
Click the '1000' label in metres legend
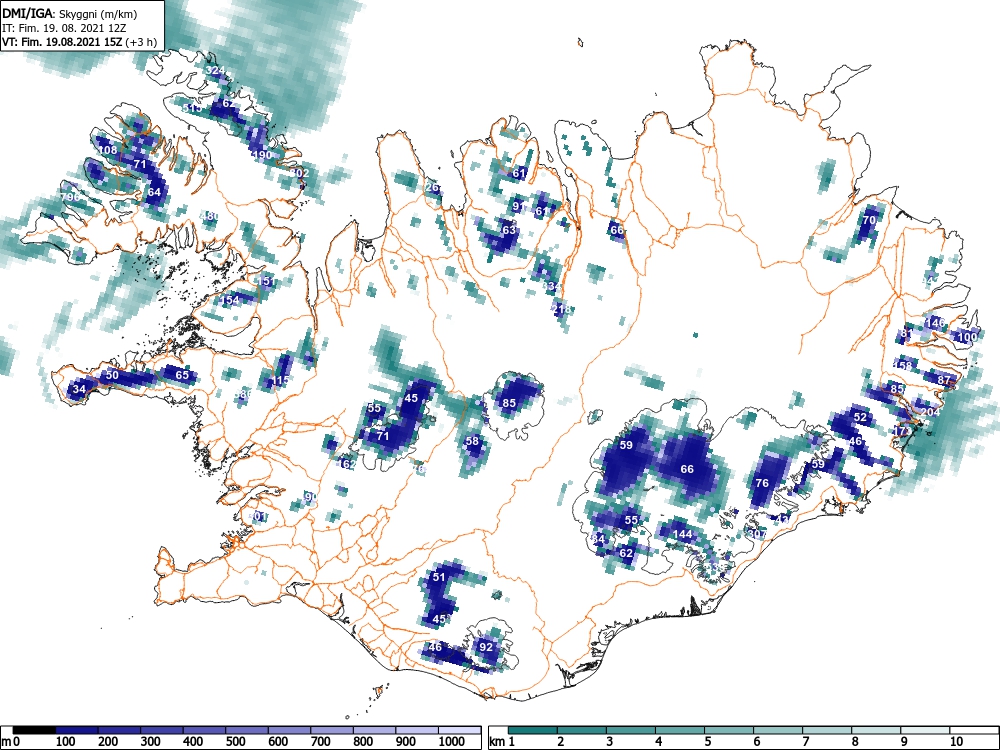coord(452,741)
